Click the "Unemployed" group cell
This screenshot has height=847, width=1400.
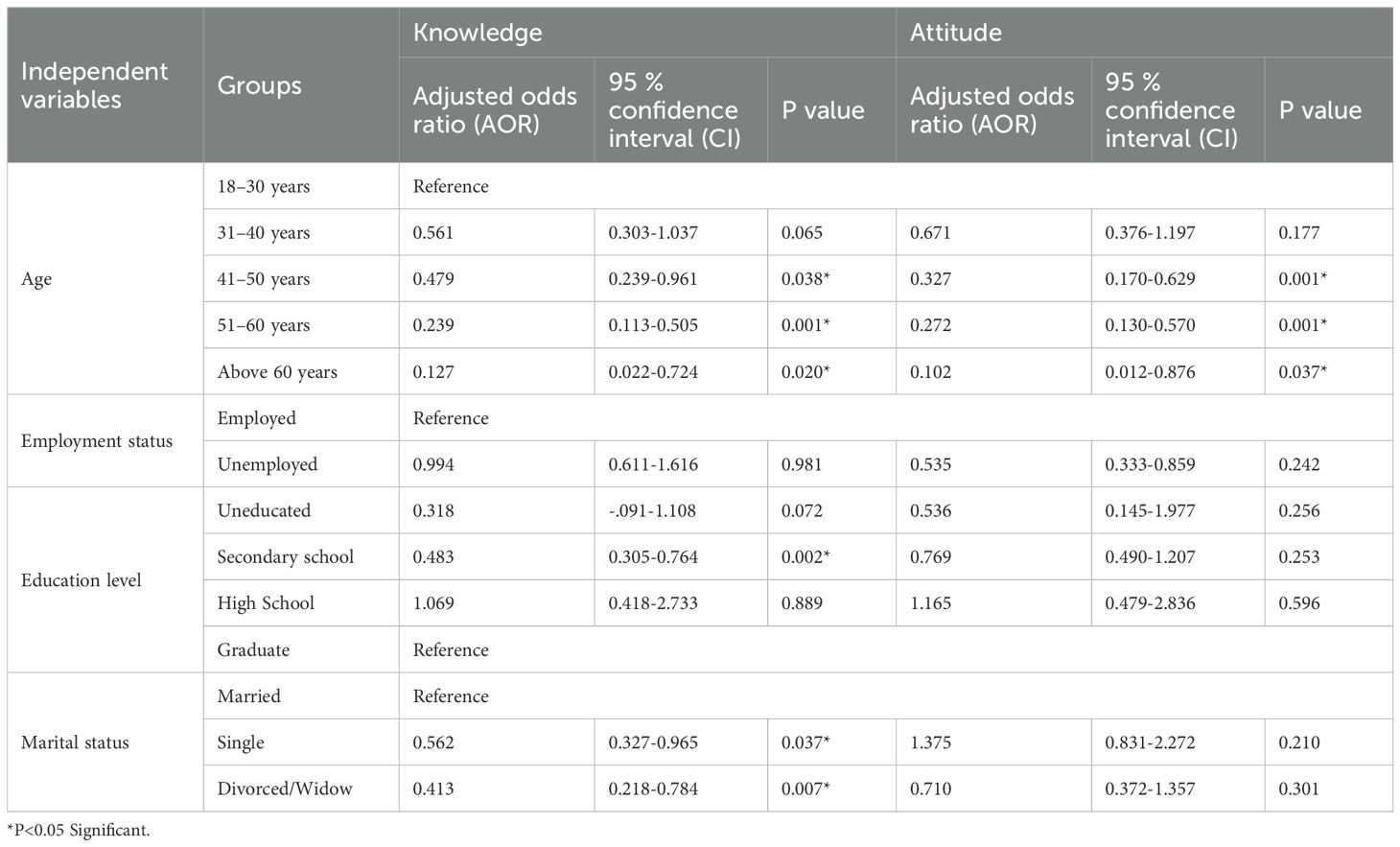267,464
